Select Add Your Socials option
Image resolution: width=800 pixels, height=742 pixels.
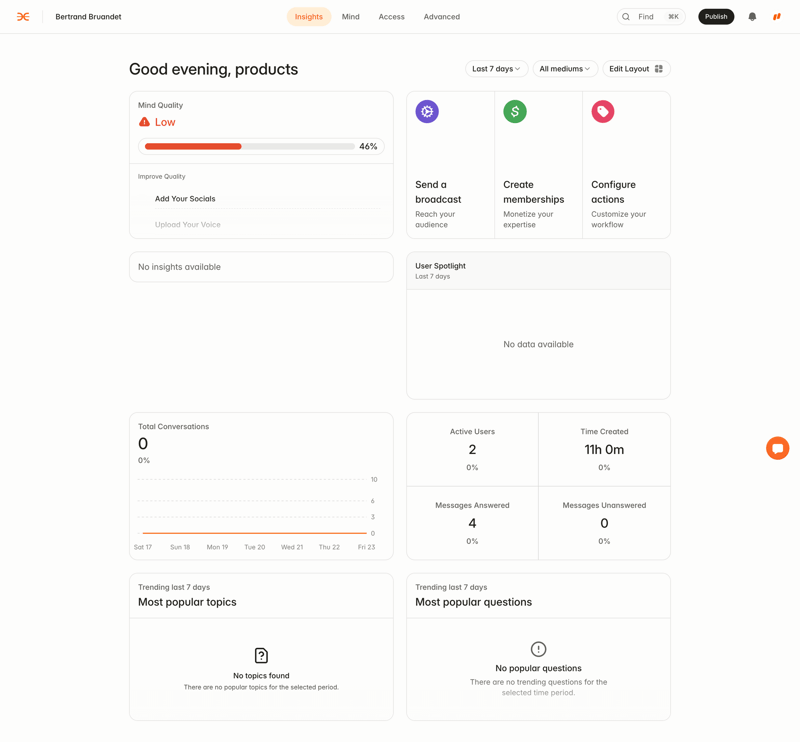coord(185,199)
